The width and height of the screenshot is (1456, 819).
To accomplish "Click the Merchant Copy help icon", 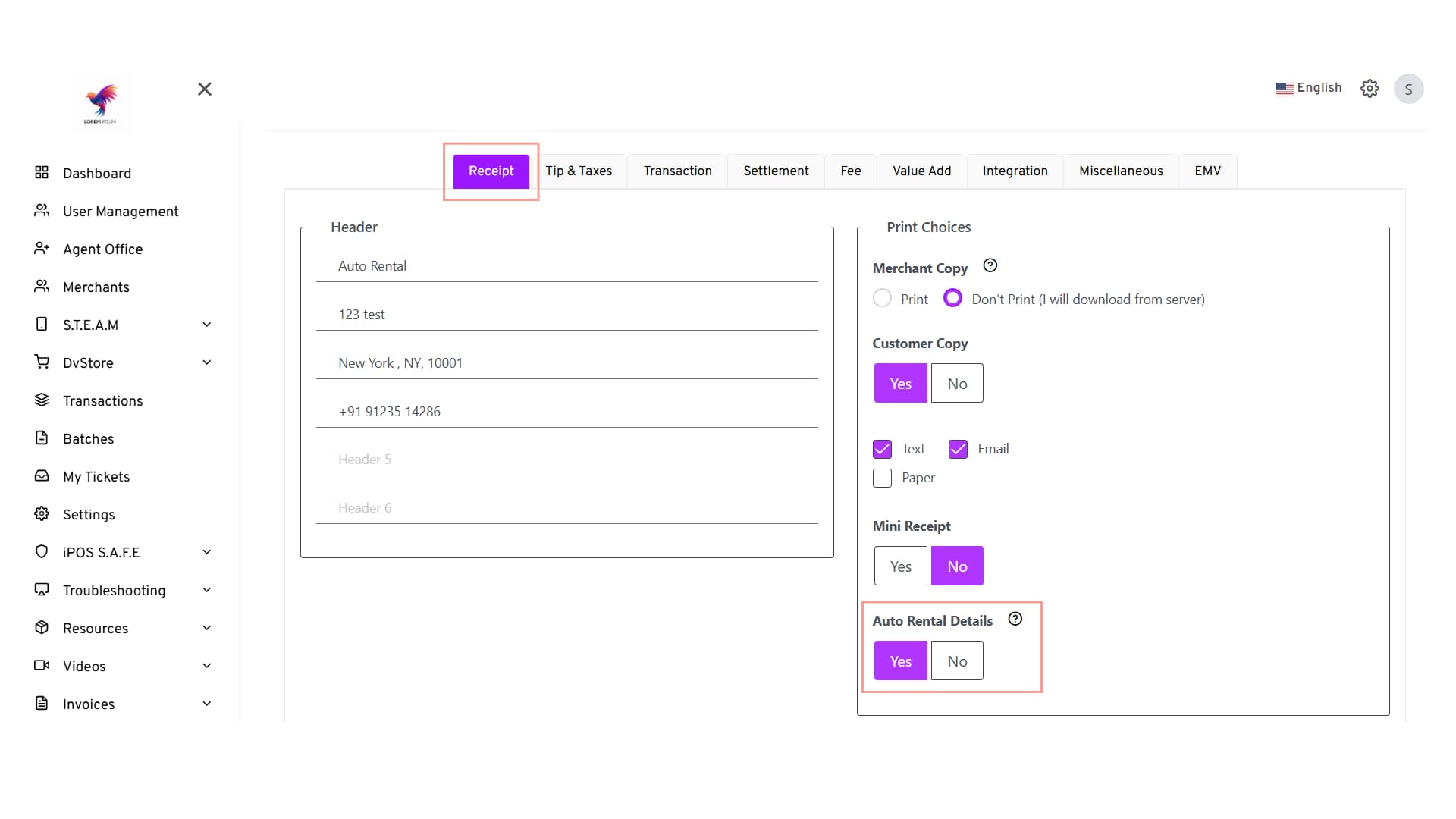I will point(990,265).
